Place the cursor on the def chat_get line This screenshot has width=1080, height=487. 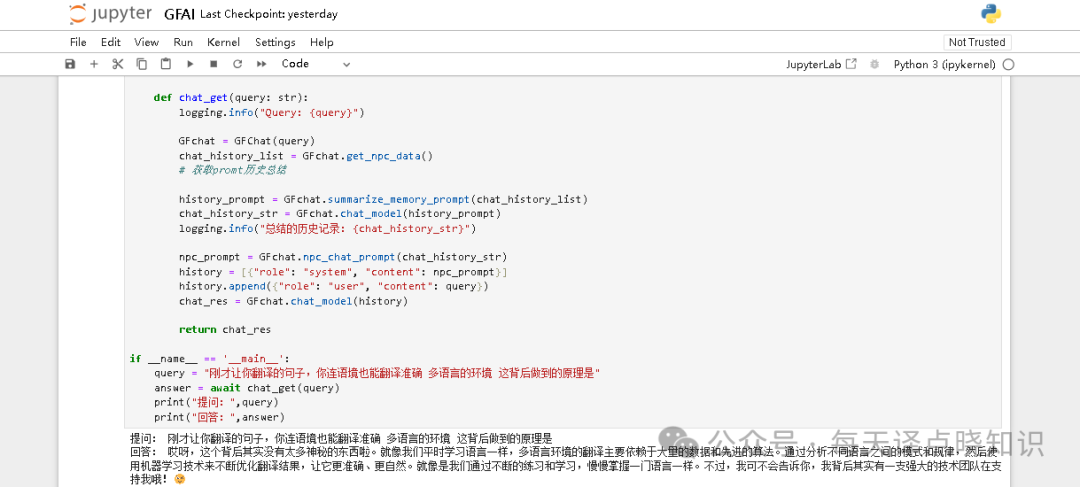(x=231, y=98)
